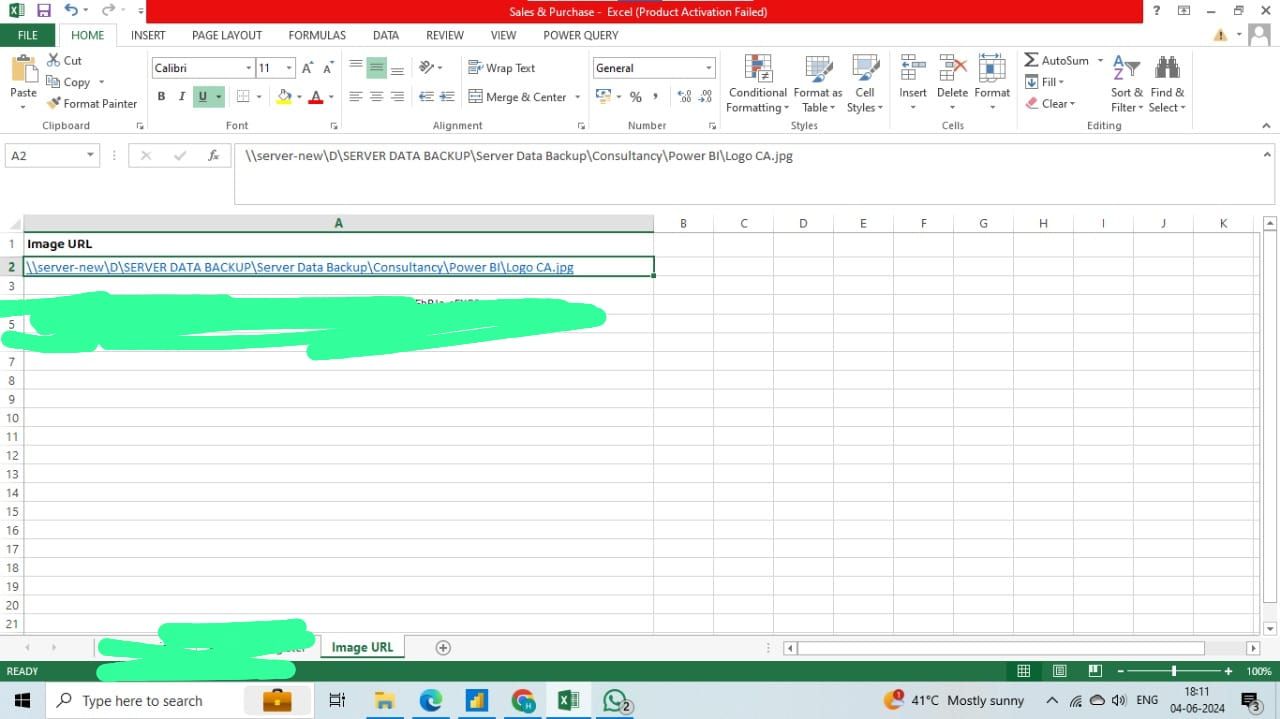Click the Increase Indent icon
The height and width of the screenshot is (719, 1280).
[x=447, y=97]
